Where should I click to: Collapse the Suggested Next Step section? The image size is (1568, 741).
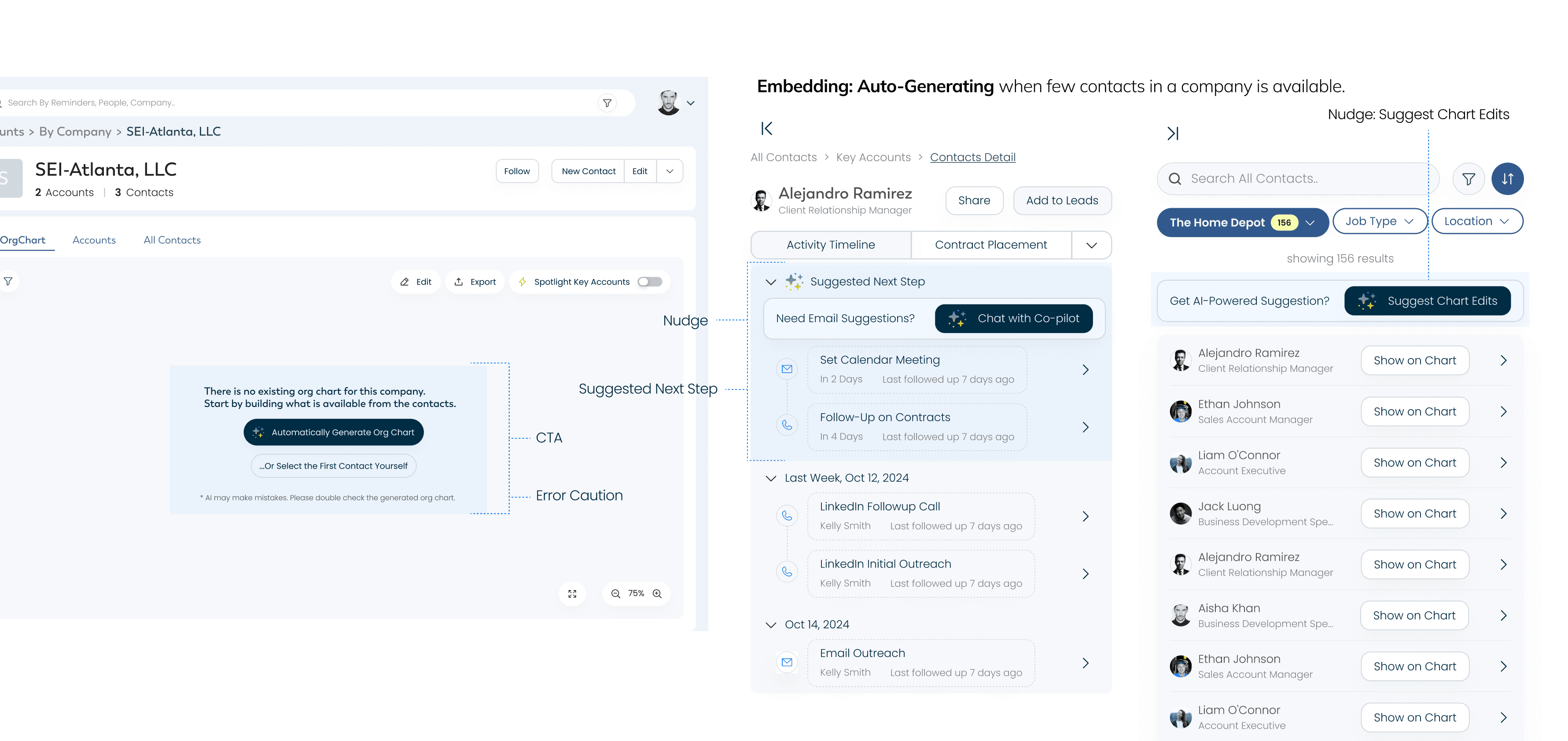771,282
